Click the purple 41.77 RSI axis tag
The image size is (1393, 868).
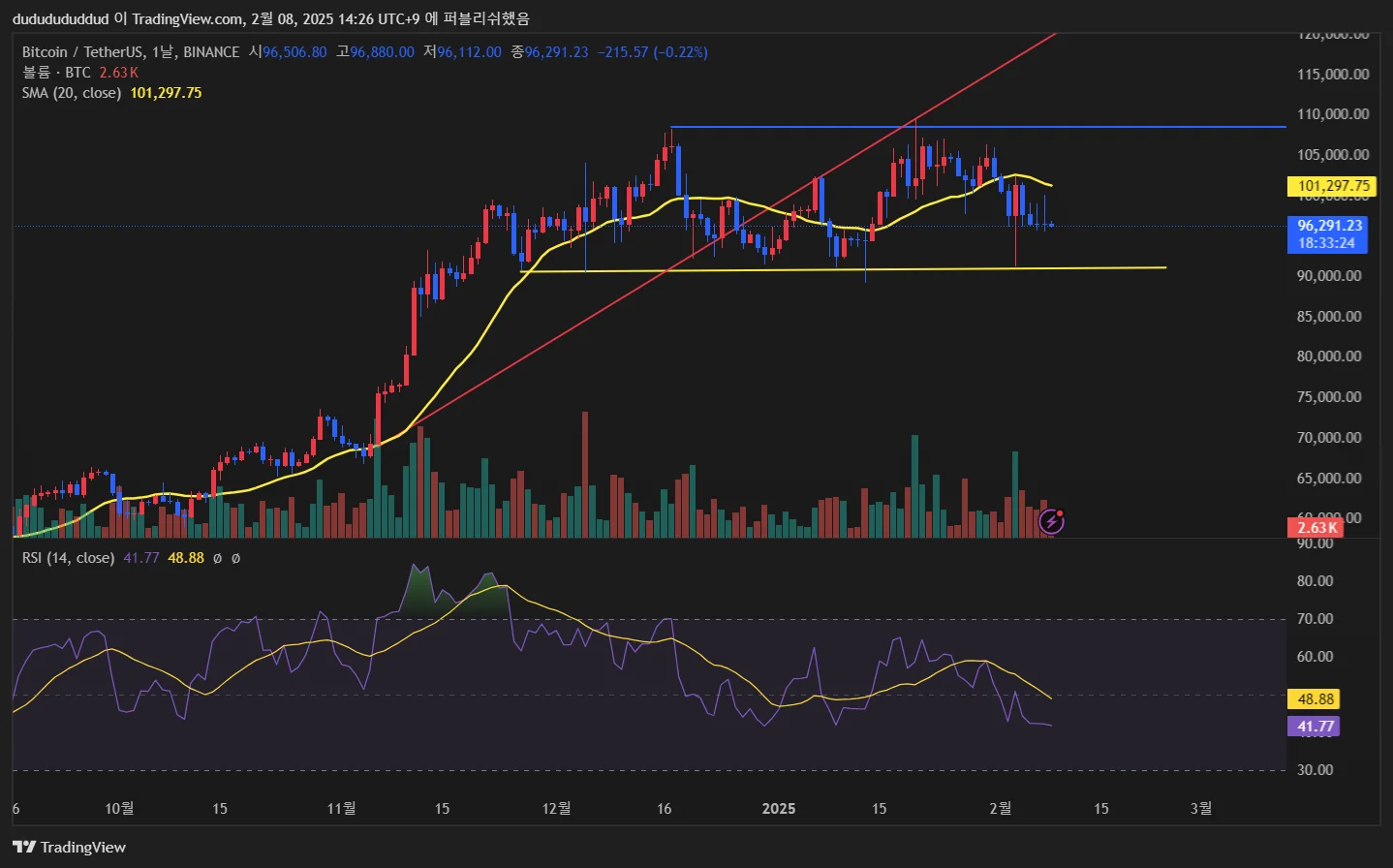pos(1316,727)
